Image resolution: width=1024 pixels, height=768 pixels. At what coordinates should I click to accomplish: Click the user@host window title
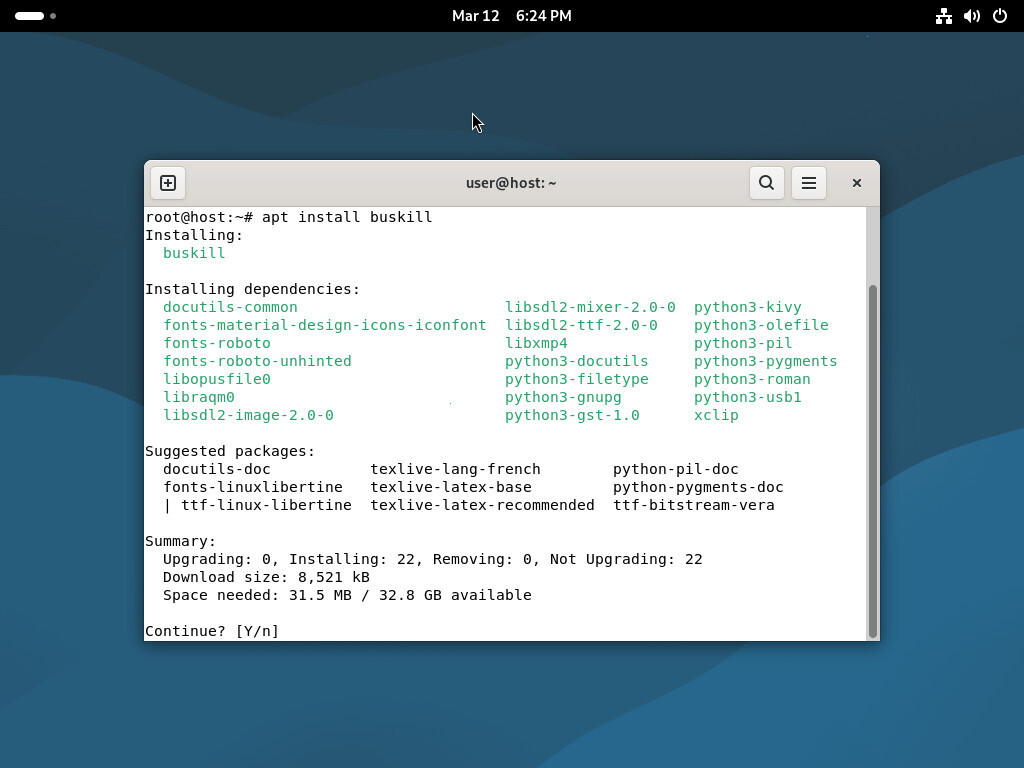(x=511, y=183)
